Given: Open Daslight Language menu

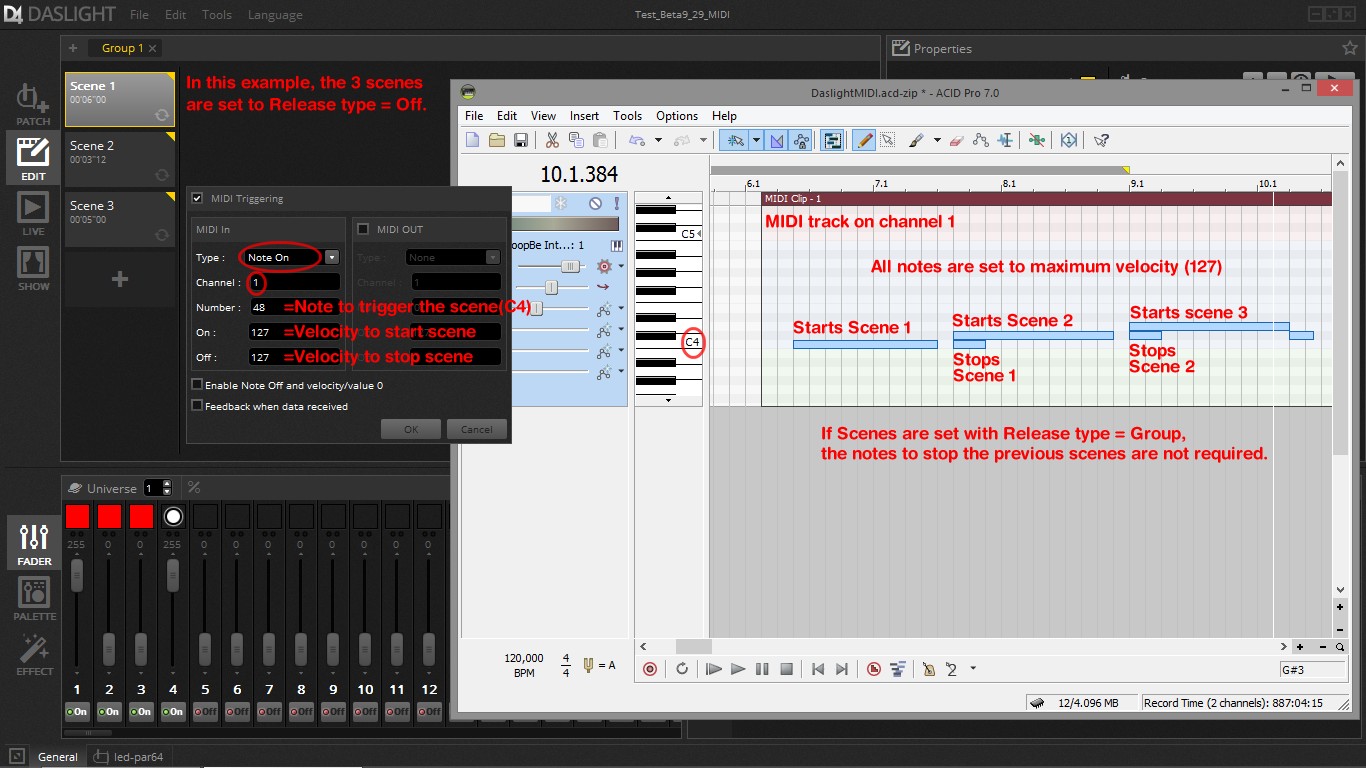Looking at the screenshot, I should [274, 15].
